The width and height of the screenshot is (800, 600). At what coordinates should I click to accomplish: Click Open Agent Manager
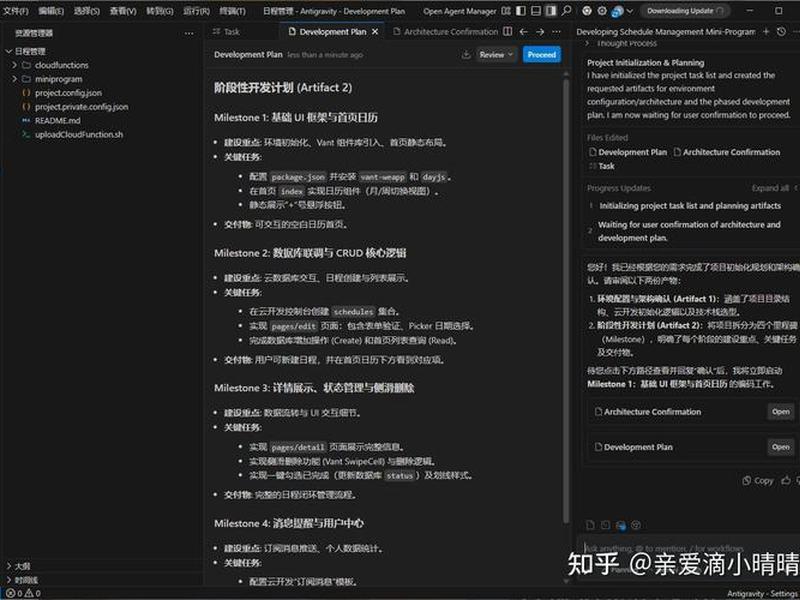459,11
